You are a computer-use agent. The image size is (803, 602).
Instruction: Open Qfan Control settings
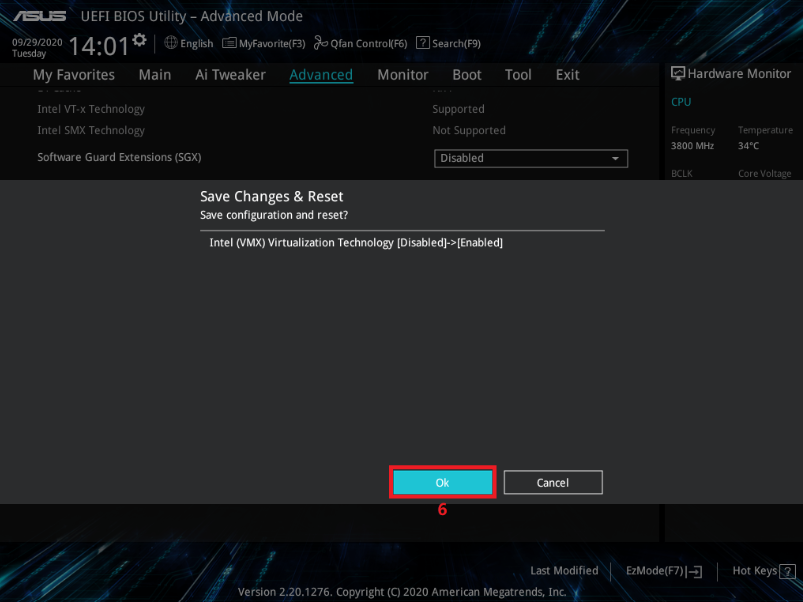(360, 43)
